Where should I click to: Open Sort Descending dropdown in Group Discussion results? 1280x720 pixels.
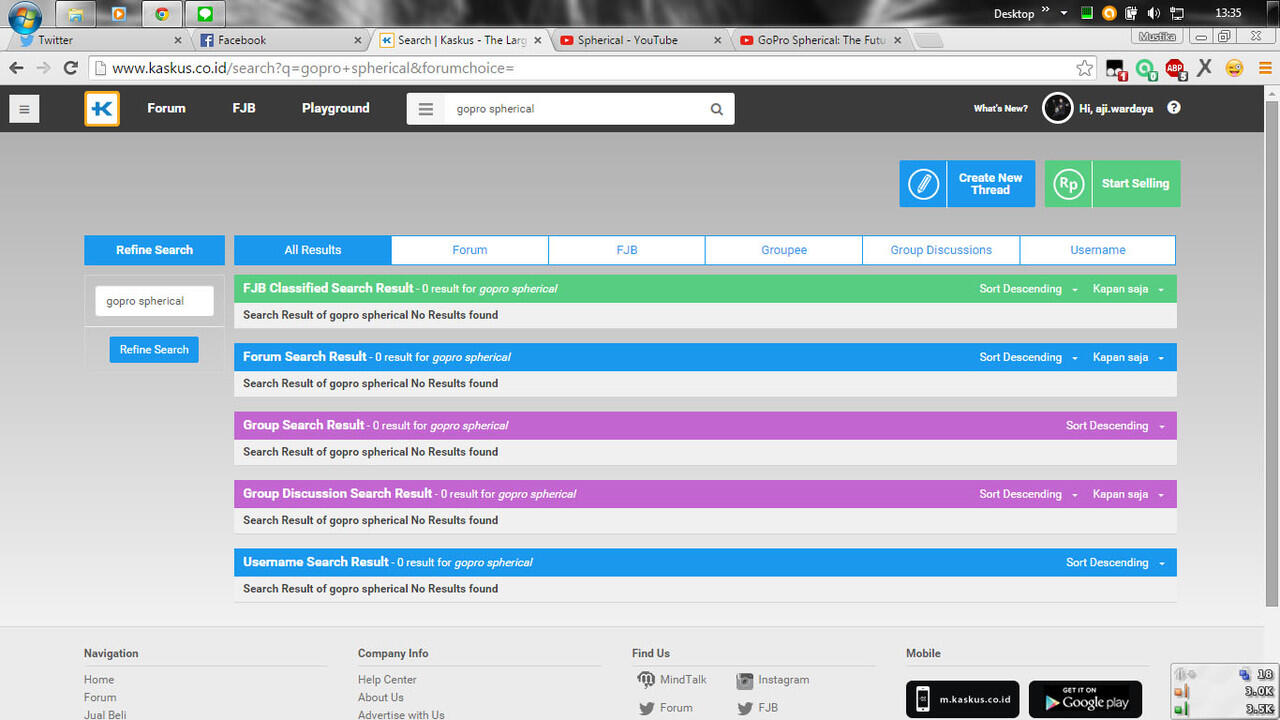point(1028,494)
